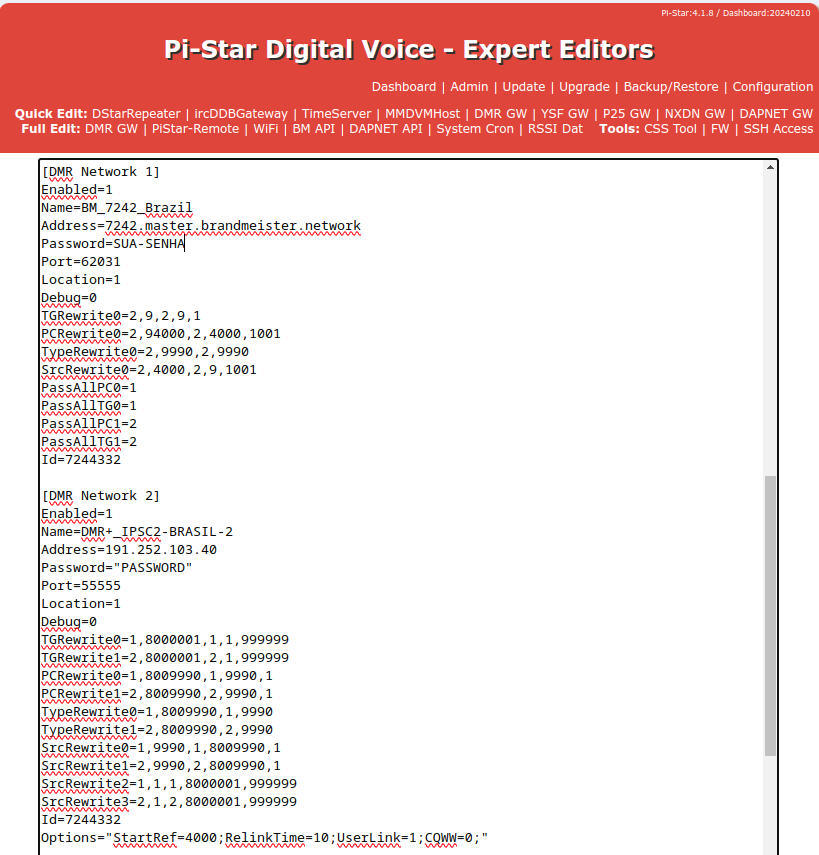This screenshot has height=855, width=819.
Task: Open Backup/Restore page
Action: pyautogui.click(x=671, y=87)
